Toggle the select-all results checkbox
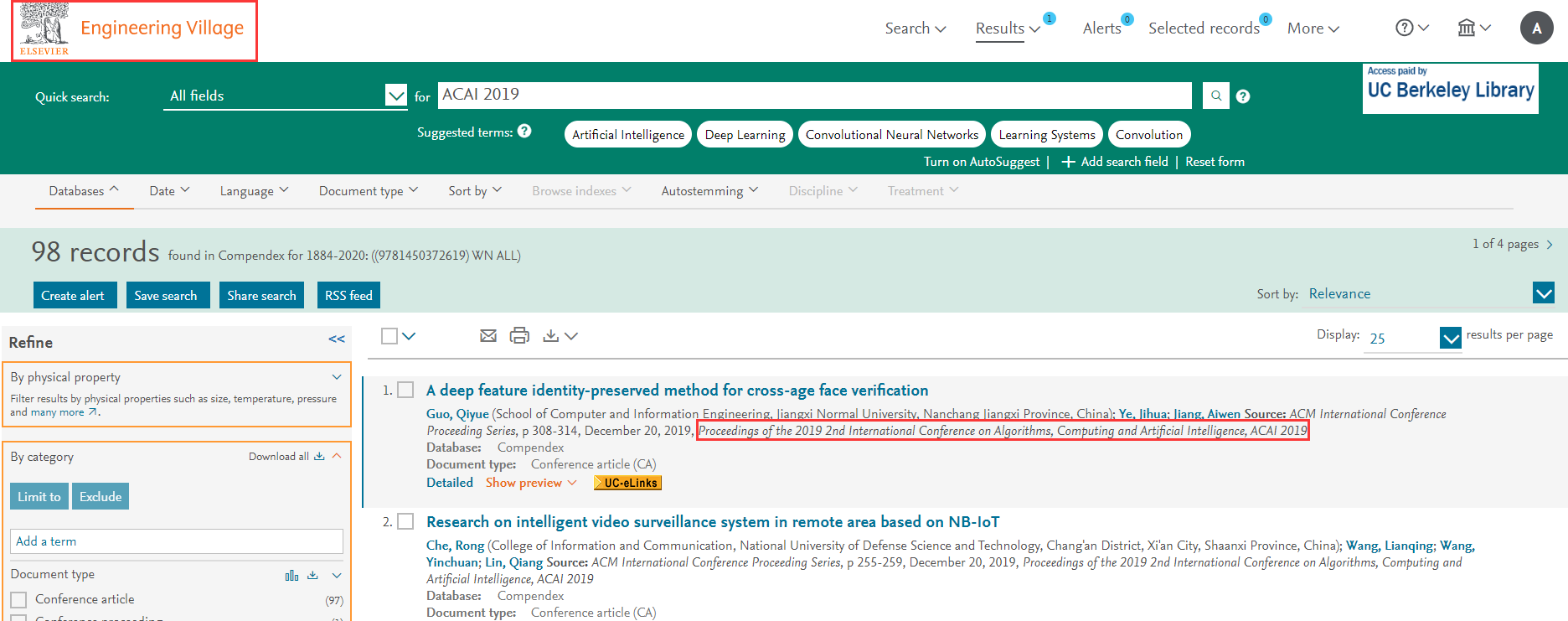Image resolution: width=1568 pixels, height=621 pixels. point(389,336)
